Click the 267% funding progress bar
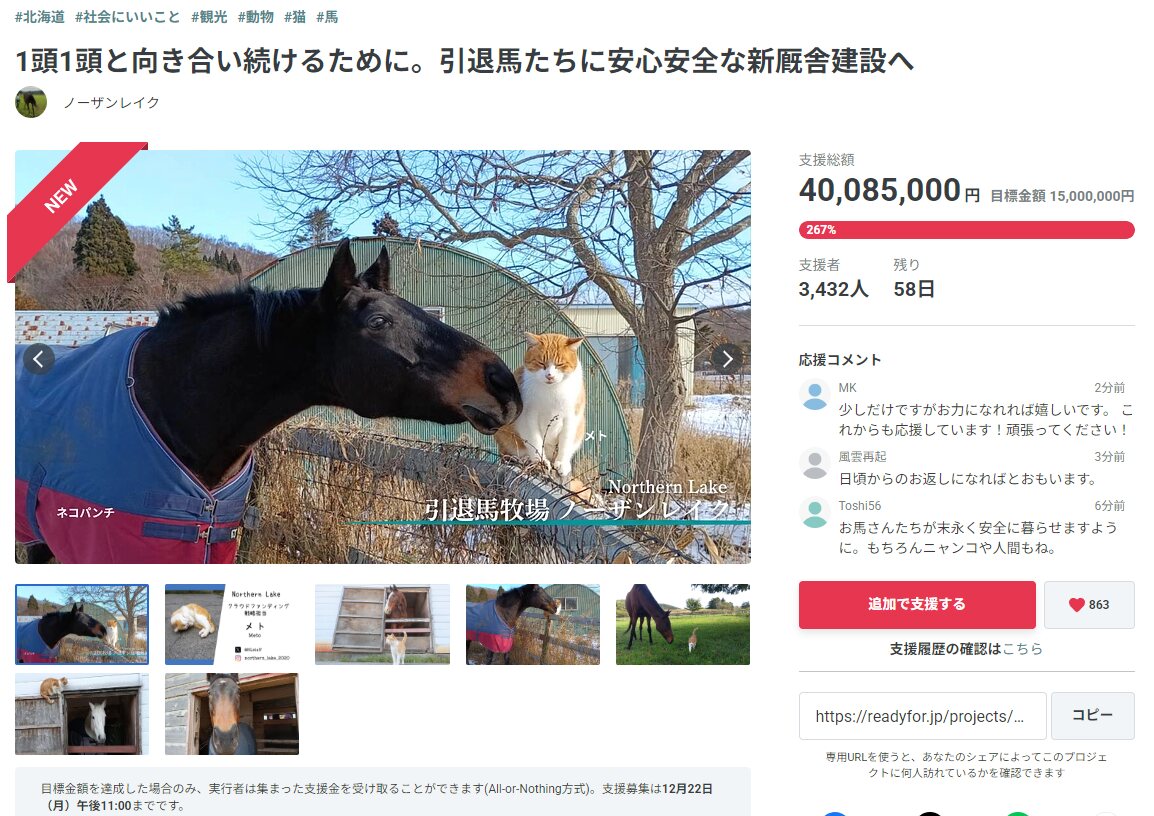The width and height of the screenshot is (1154, 816). (x=966, y=230)
